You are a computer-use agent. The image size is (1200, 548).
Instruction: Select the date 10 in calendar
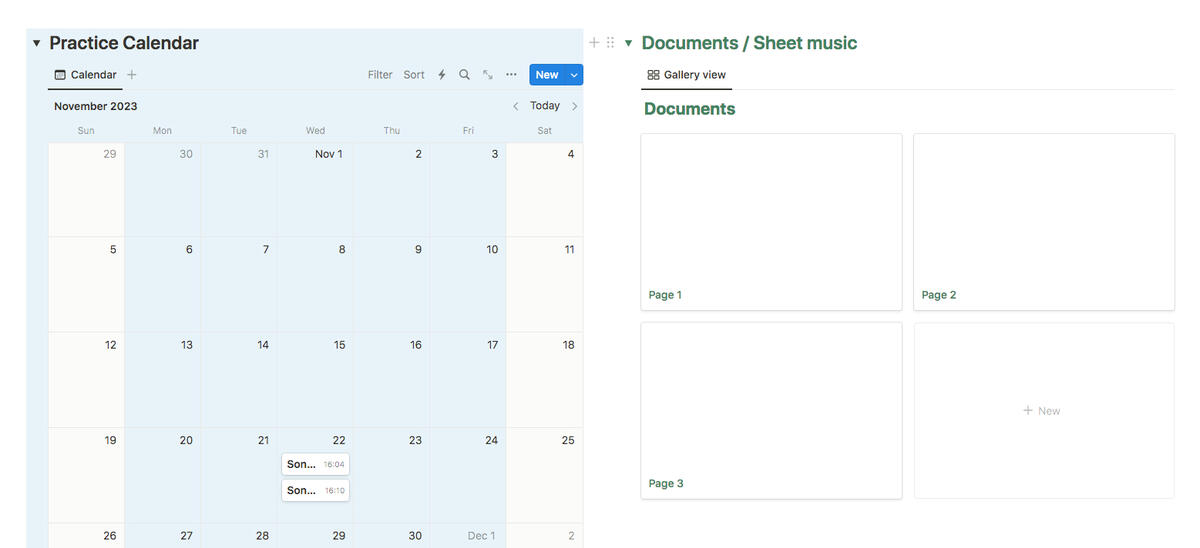[x=468, y=284]
